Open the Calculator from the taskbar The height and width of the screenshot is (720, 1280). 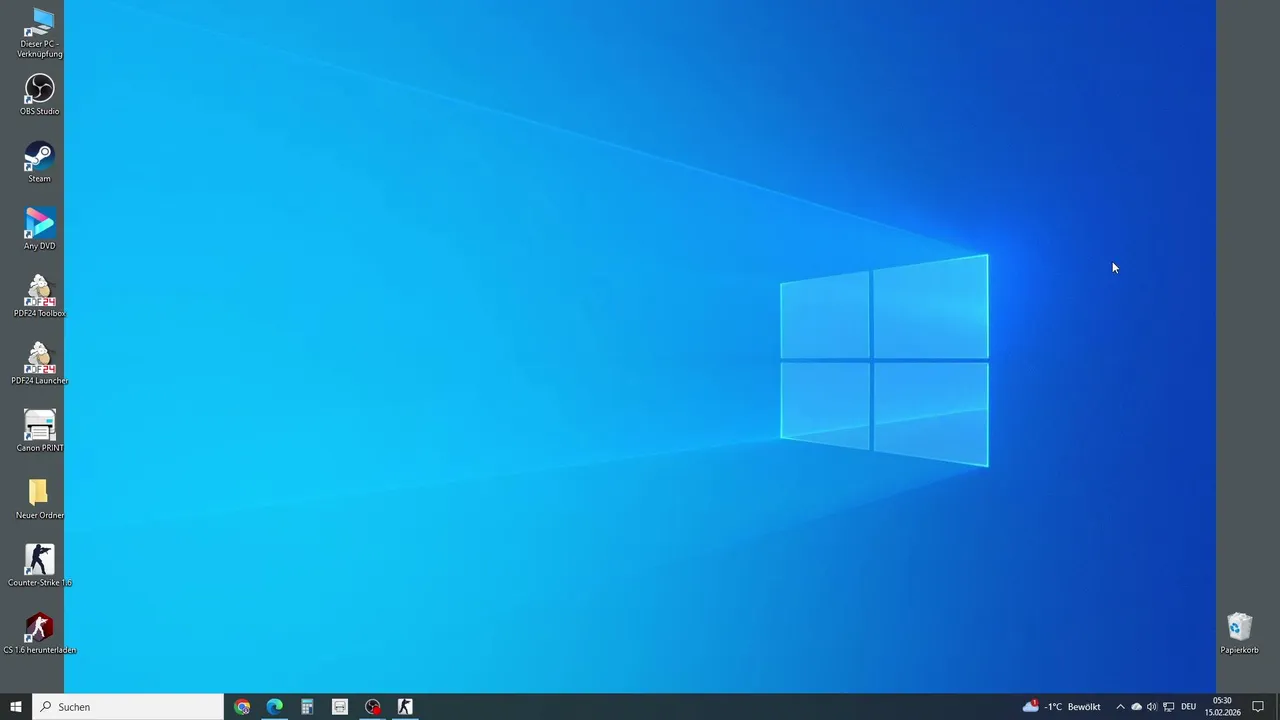click(x=307, y=707)
